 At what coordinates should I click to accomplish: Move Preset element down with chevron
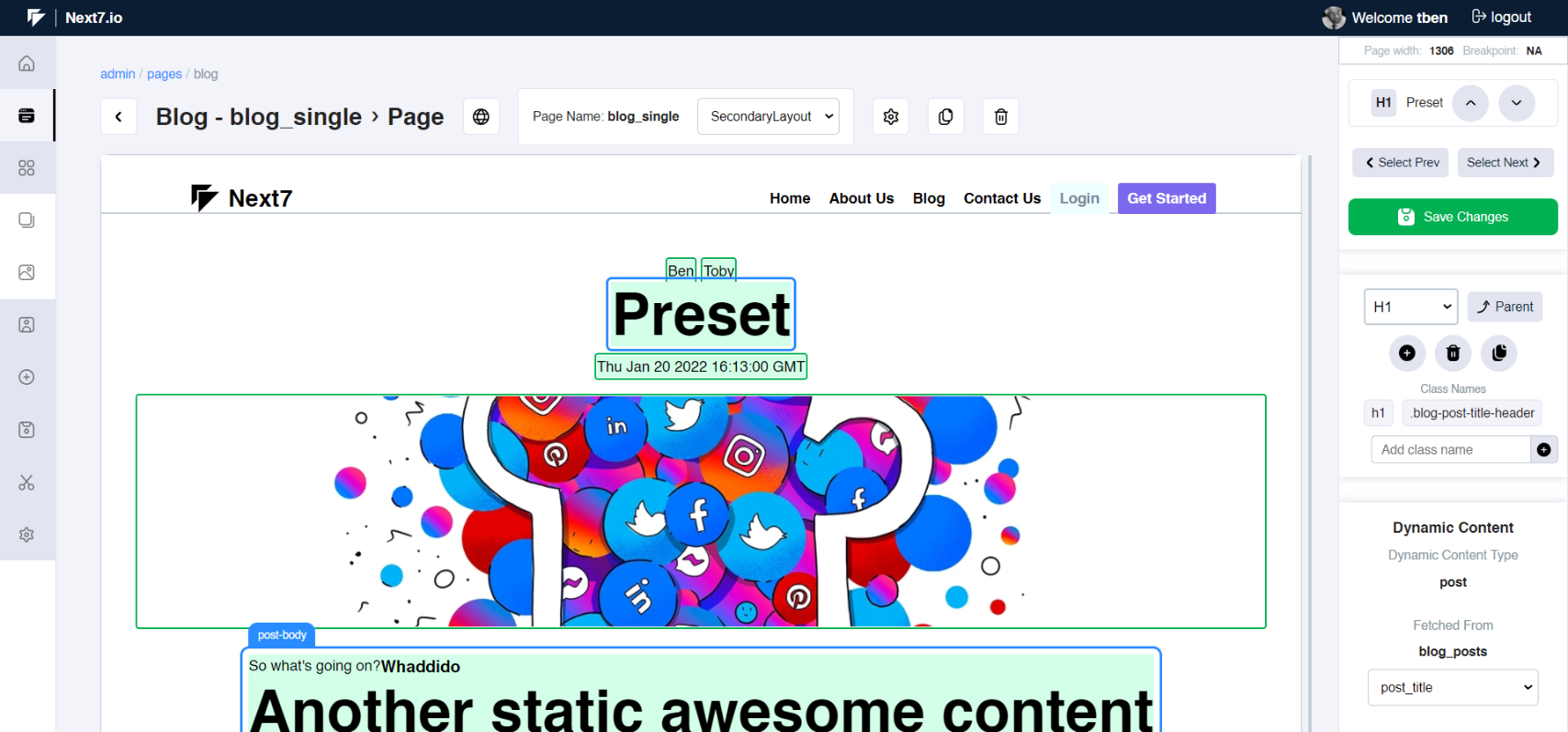(1516, 103)
